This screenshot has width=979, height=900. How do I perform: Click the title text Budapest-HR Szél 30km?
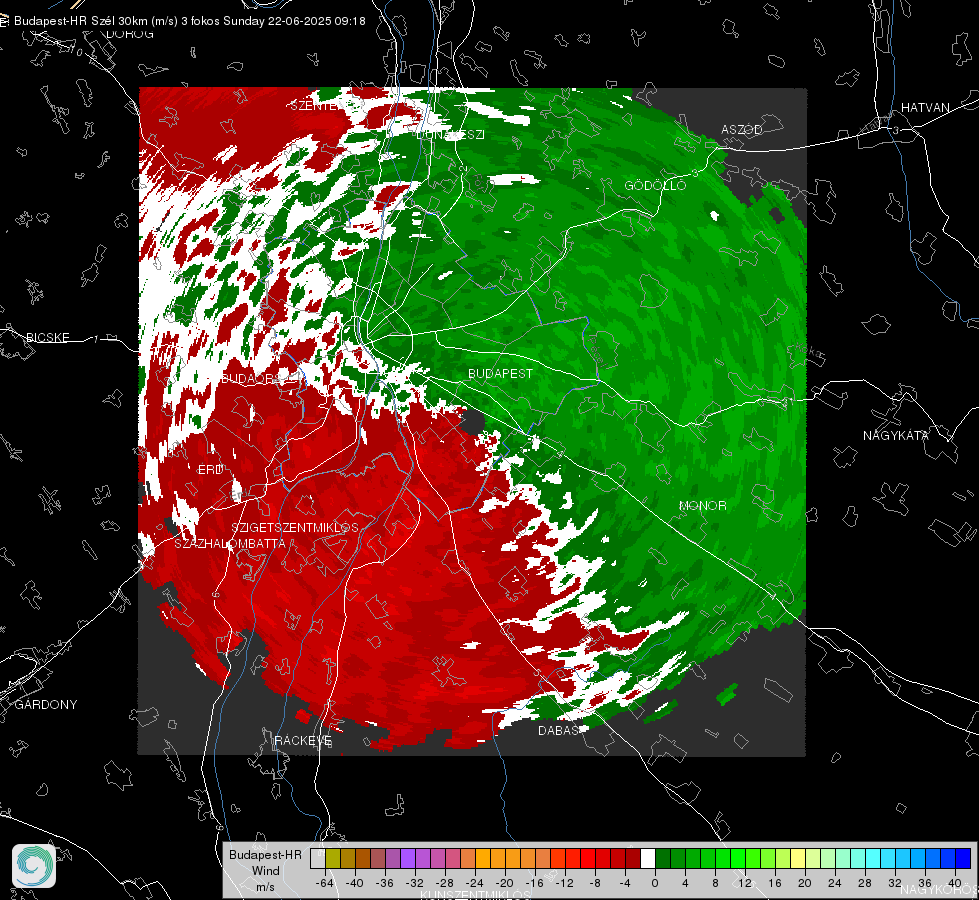81,21
